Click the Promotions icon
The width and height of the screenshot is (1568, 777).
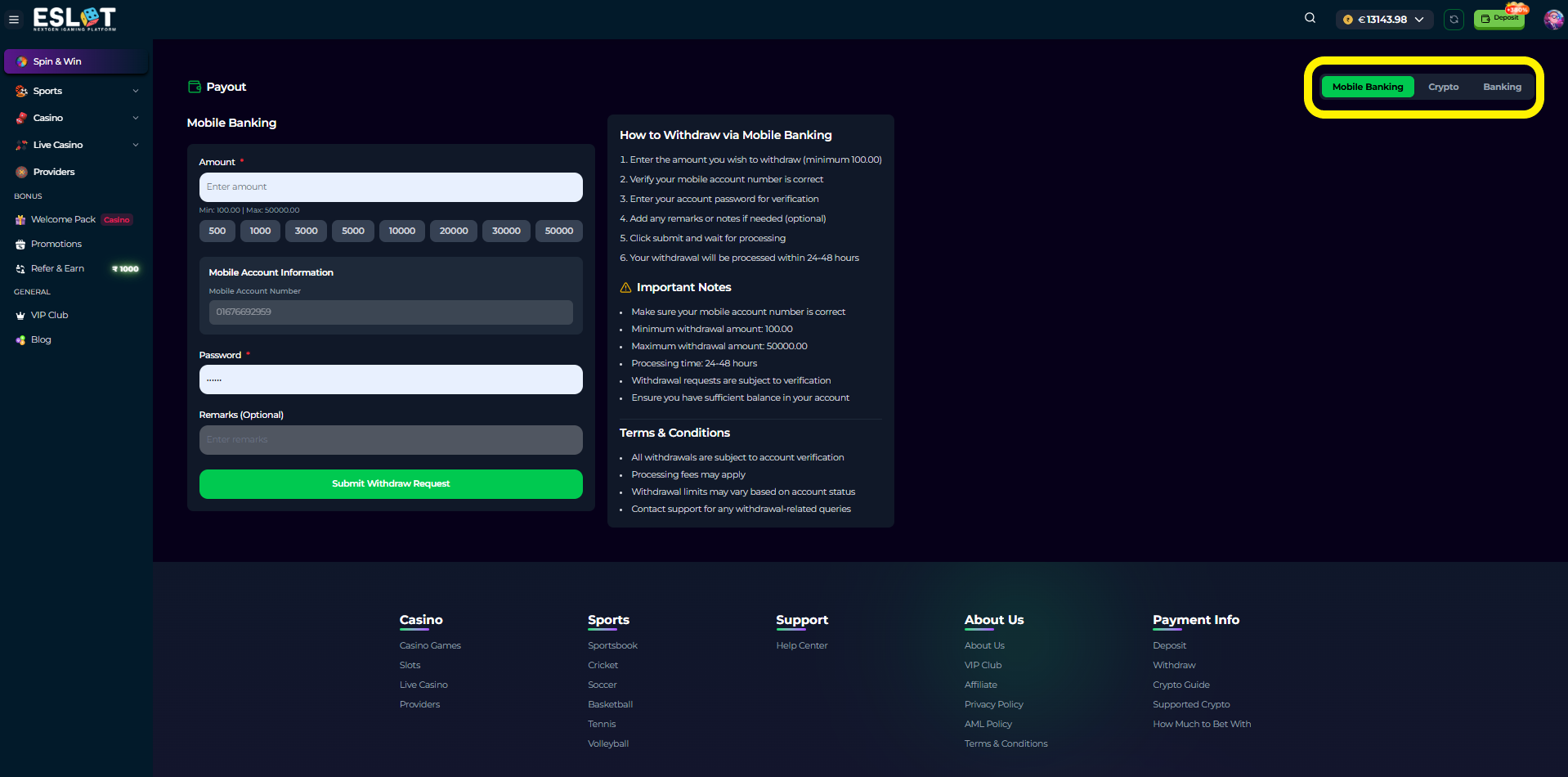point(20,244)
